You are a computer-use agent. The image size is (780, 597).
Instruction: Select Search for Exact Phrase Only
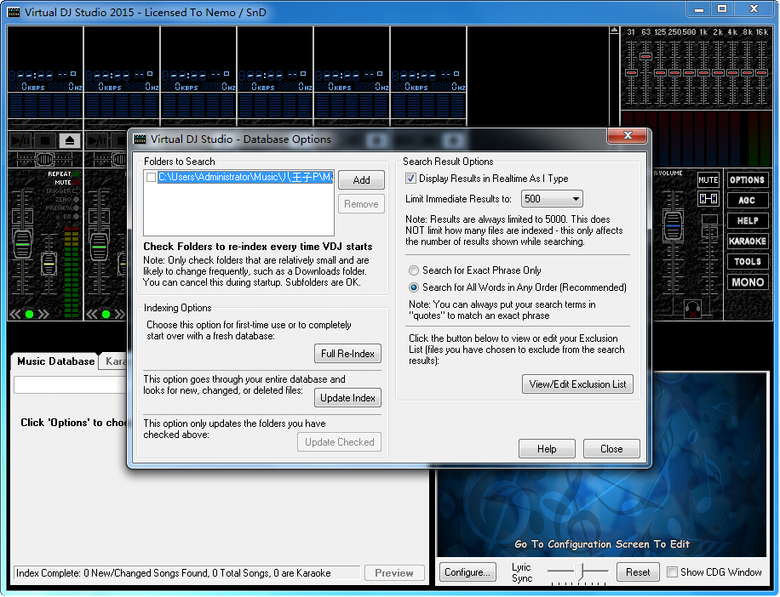tap(414, 270)
